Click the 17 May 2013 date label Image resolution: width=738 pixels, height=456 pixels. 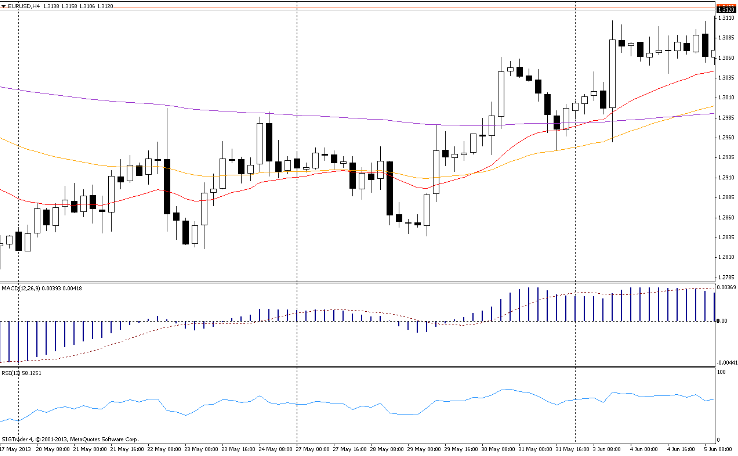[x=14, y=449]
